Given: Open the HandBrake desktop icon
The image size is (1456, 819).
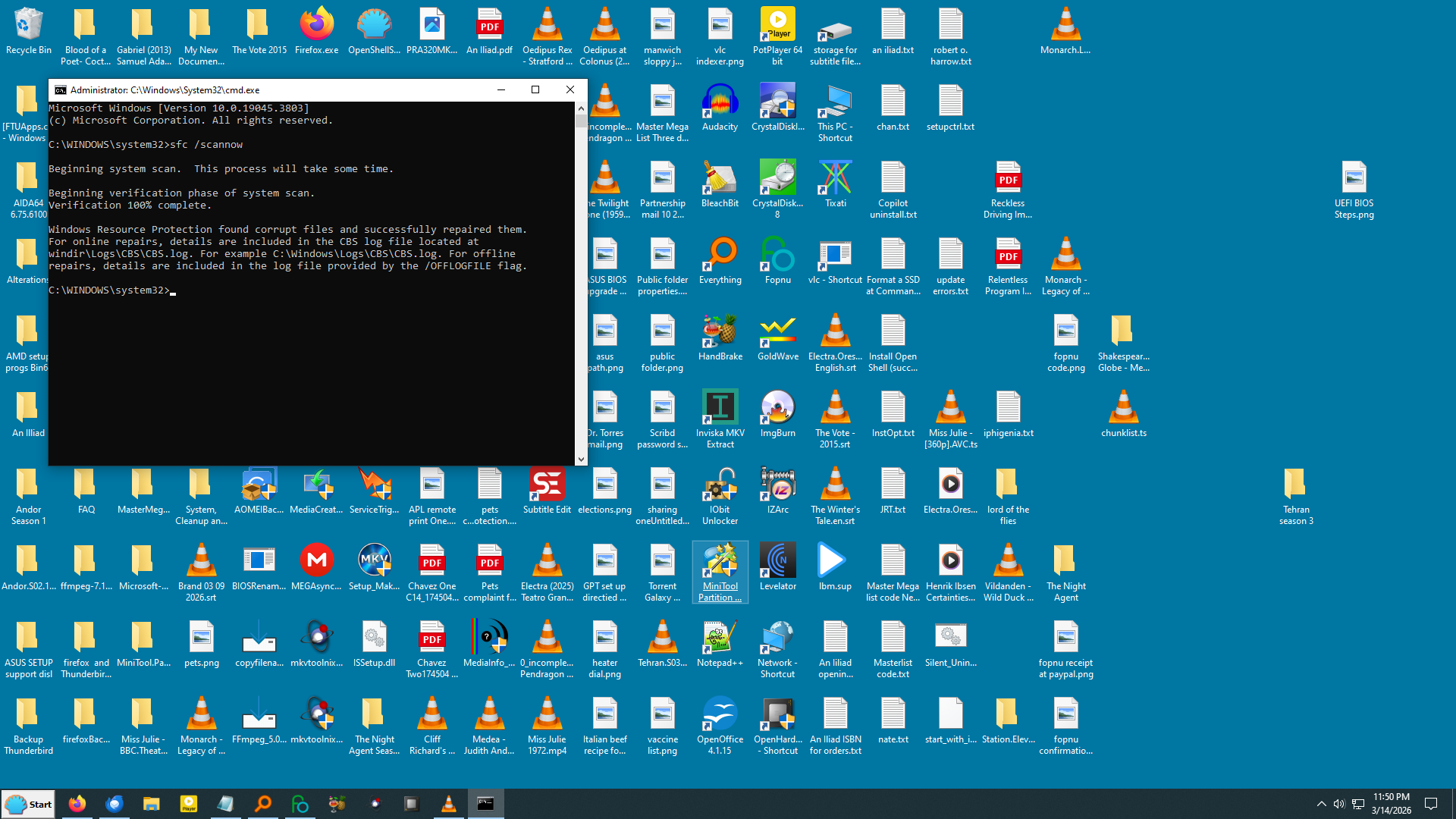Looking at the screenshot, I should [x=719, y=332].
